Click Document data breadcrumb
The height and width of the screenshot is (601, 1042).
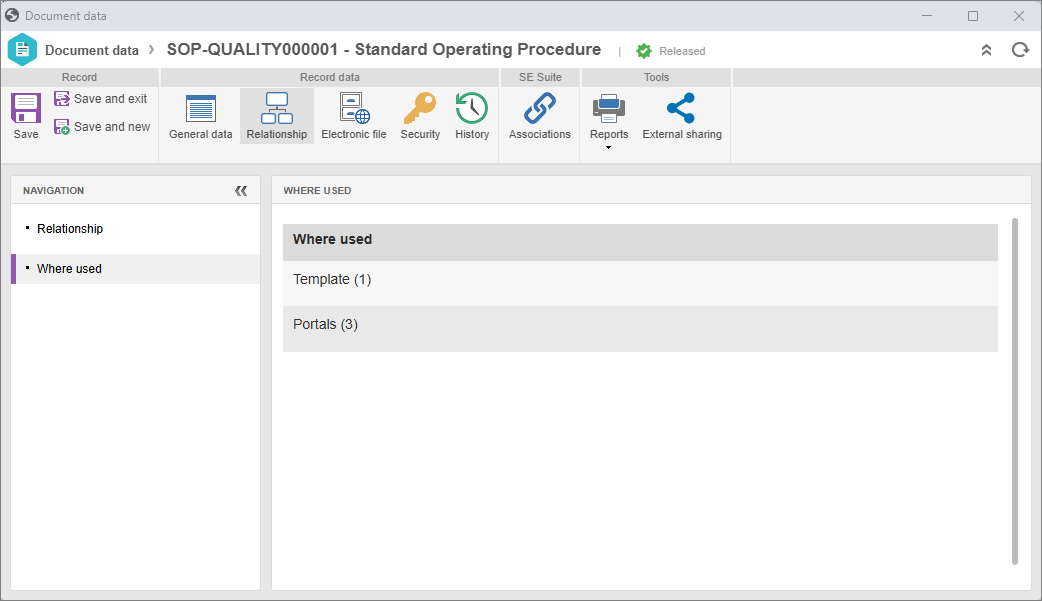point(91,50)
